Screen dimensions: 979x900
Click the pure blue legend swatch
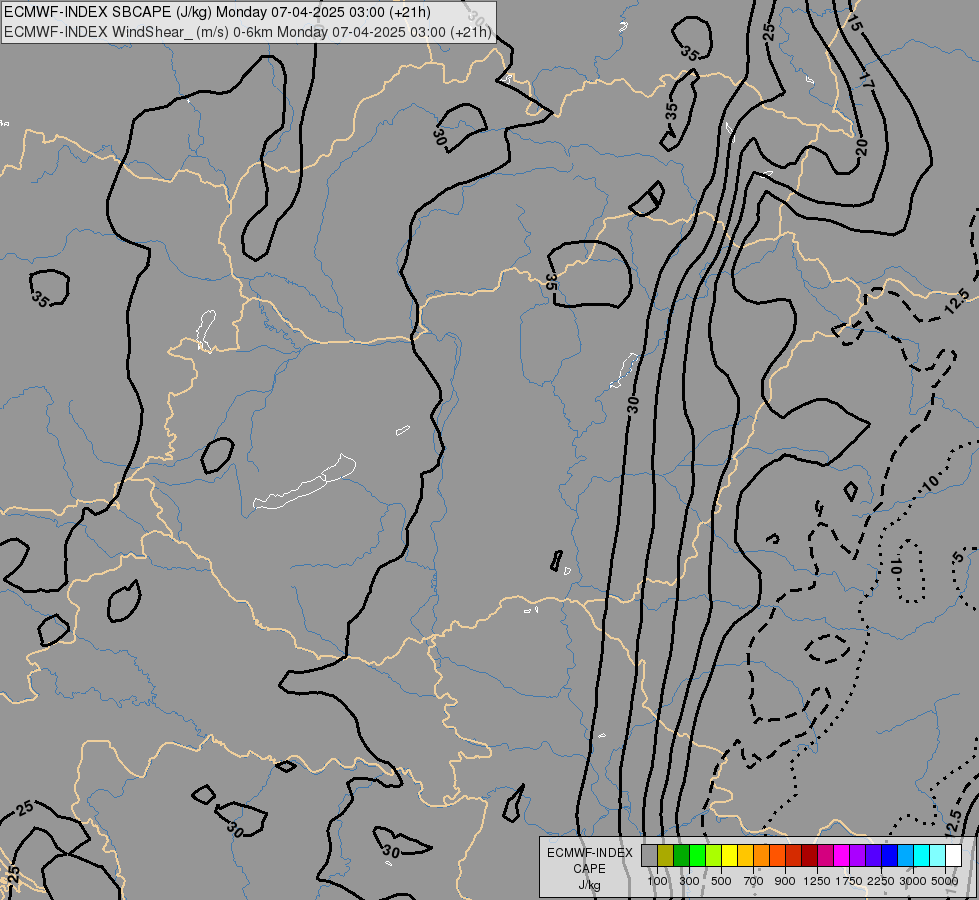(890, 855)
